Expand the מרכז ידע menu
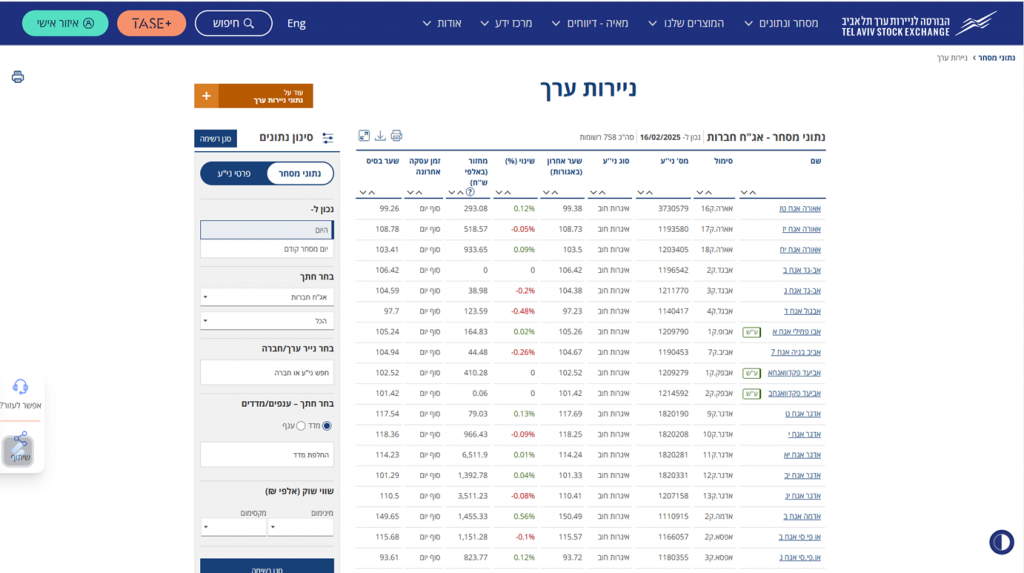The width and height of the screenshot is (1024, 573). (x=506, y=24)
